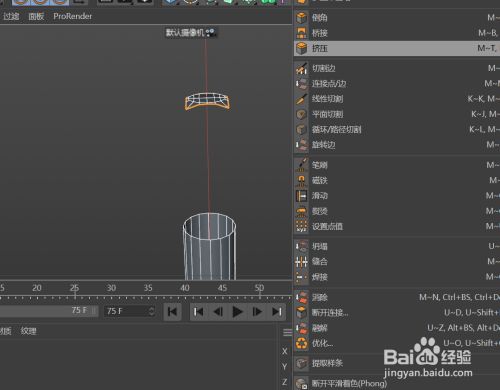Click the 75 F frame stepper arrows
Image resolution: width=500 pixels, height=390 pixels.
pos(152,311)
